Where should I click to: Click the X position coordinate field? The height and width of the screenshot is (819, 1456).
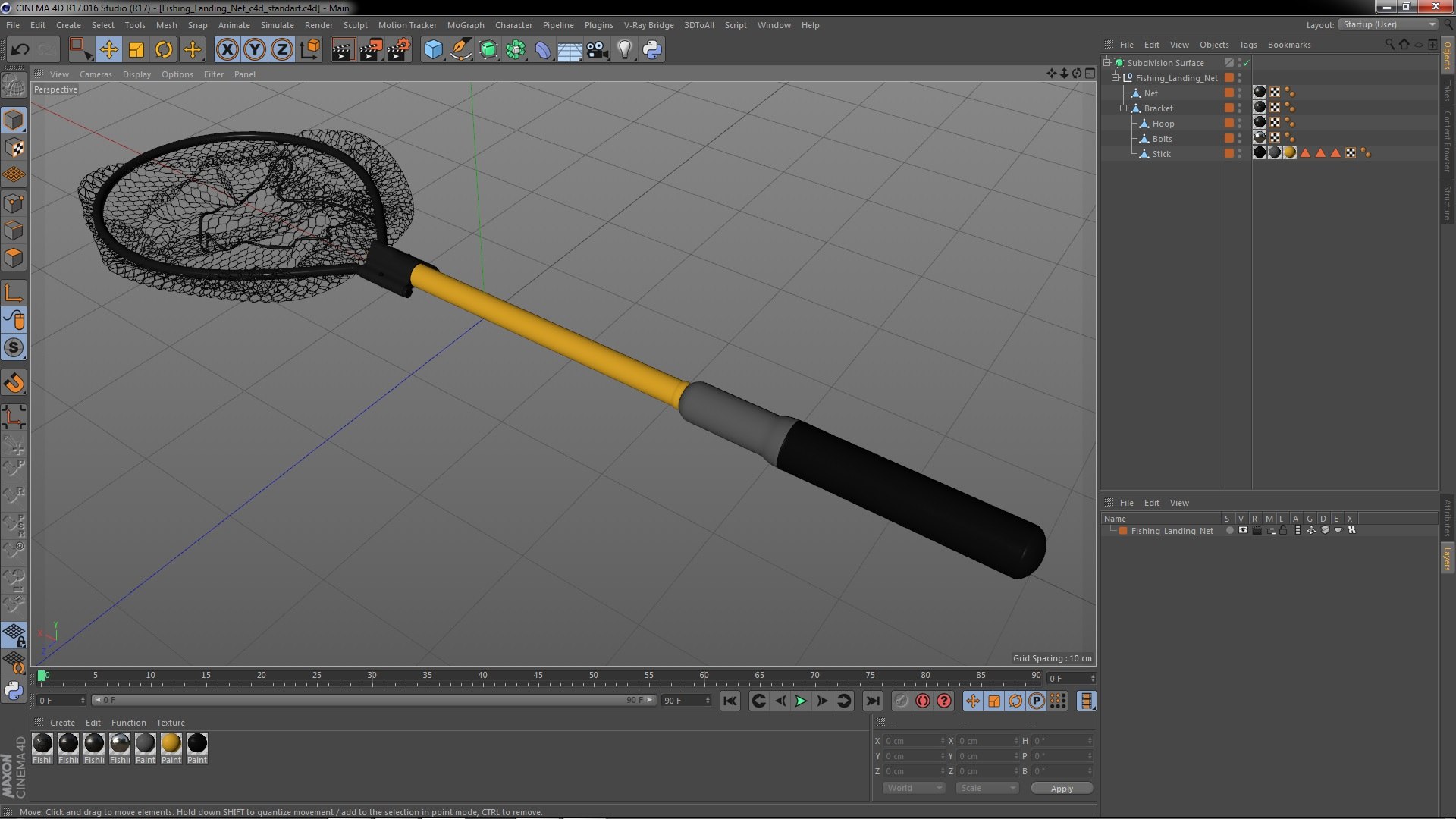click(x=914, y=741)
